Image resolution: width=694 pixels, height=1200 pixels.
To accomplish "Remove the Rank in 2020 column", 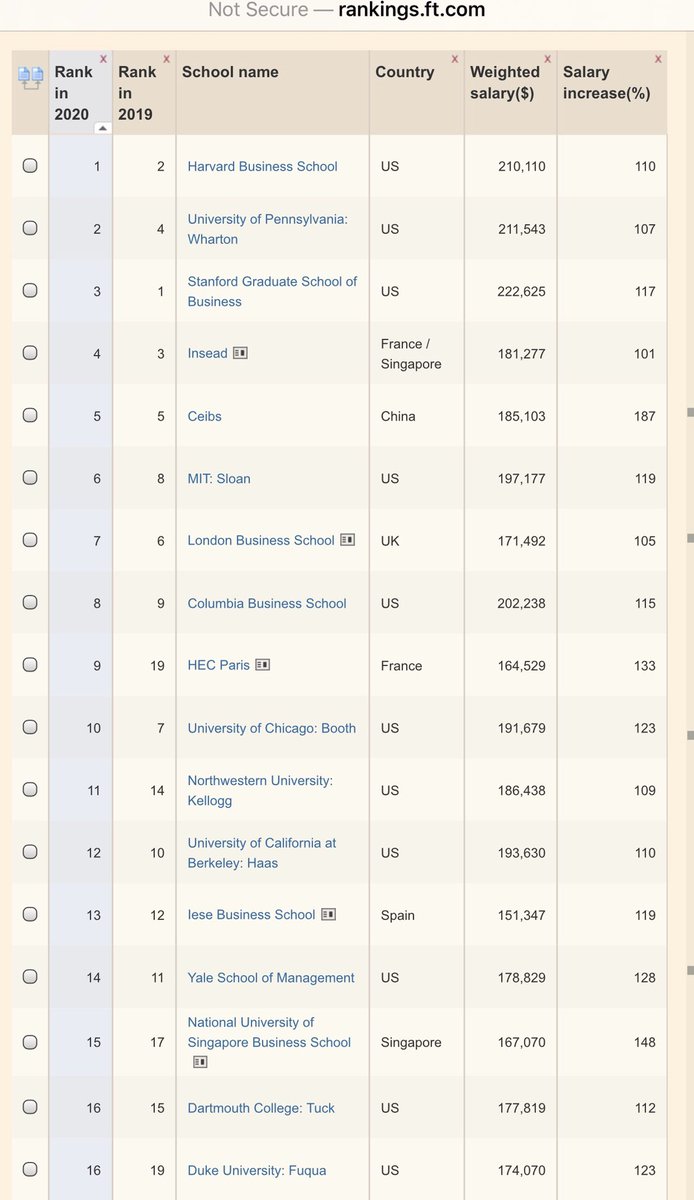I will point(103,59).
